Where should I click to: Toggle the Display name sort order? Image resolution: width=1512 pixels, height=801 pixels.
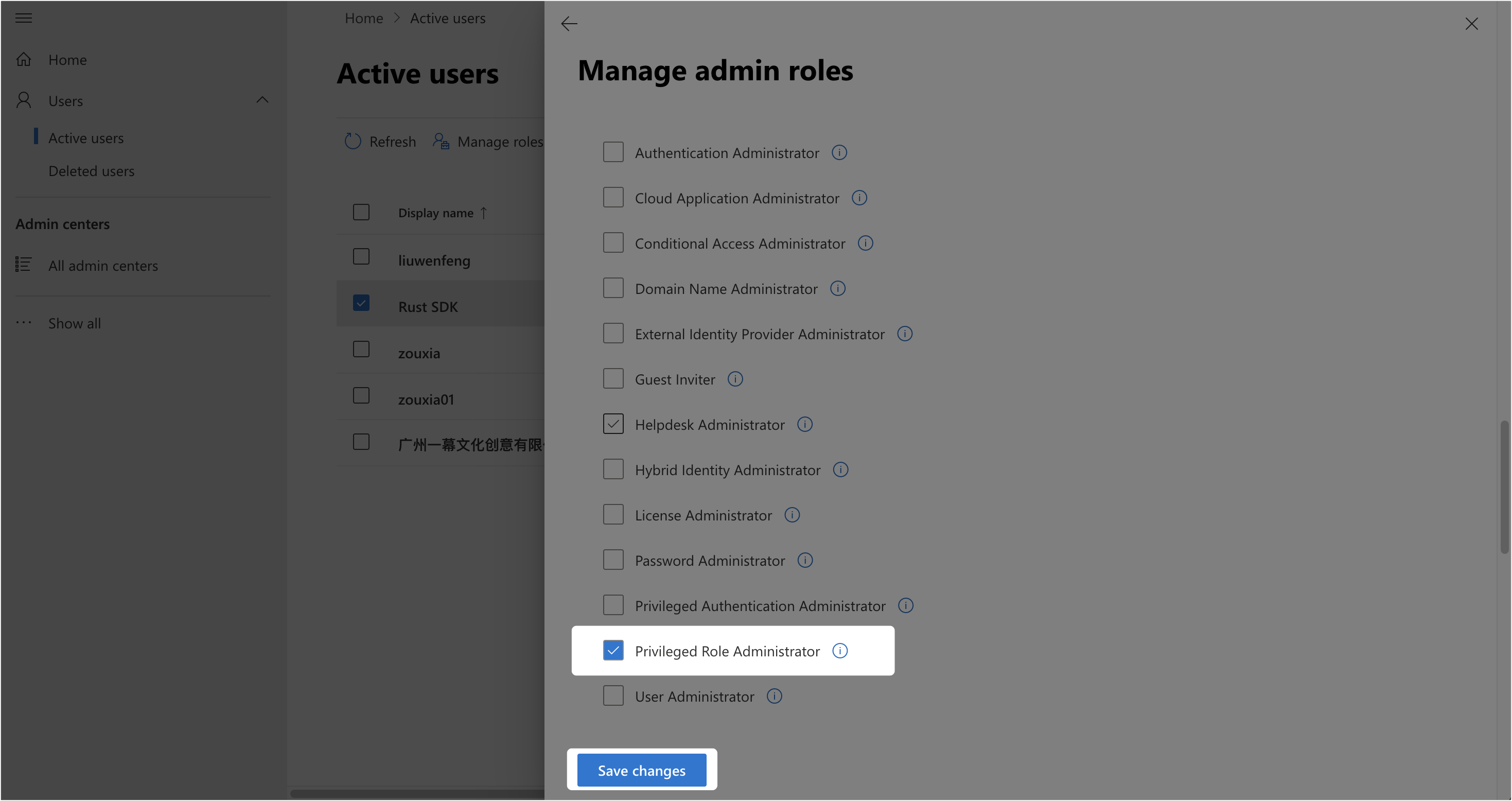tap(484, 213)
